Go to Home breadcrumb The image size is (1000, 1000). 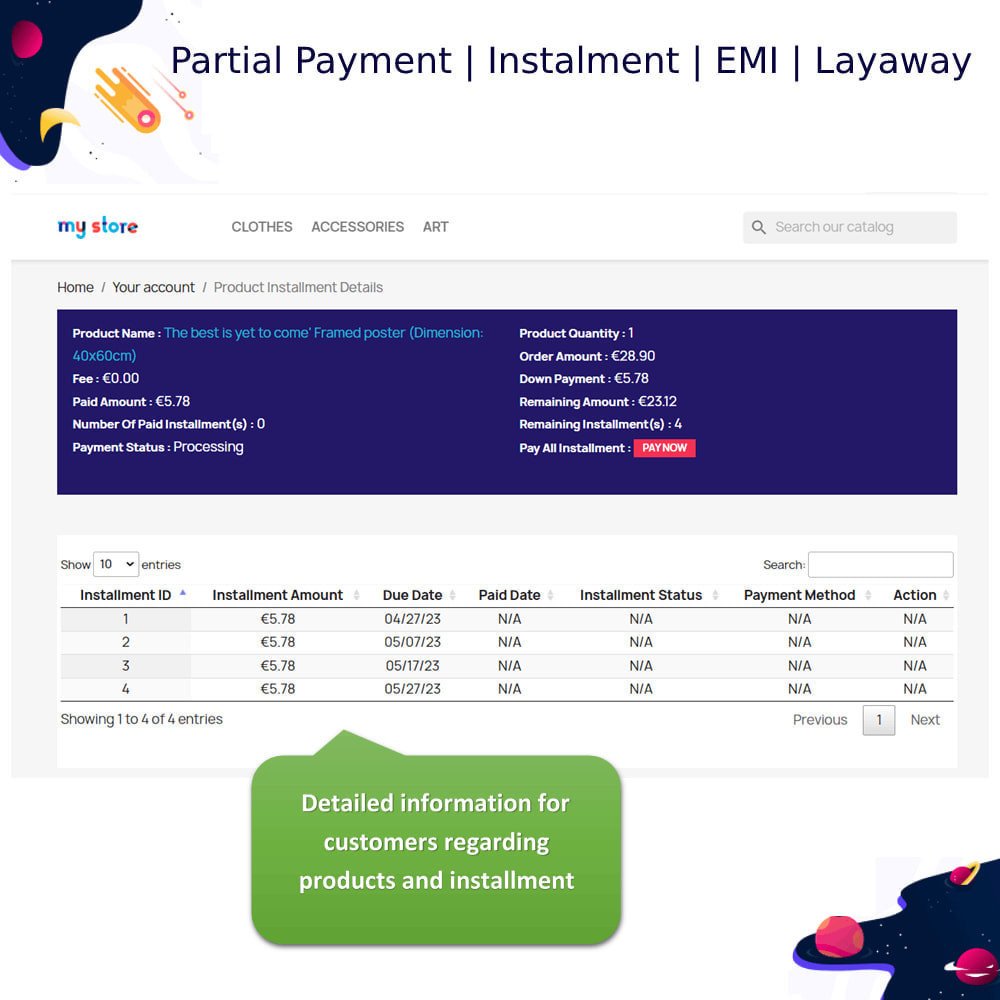[75, 288]
